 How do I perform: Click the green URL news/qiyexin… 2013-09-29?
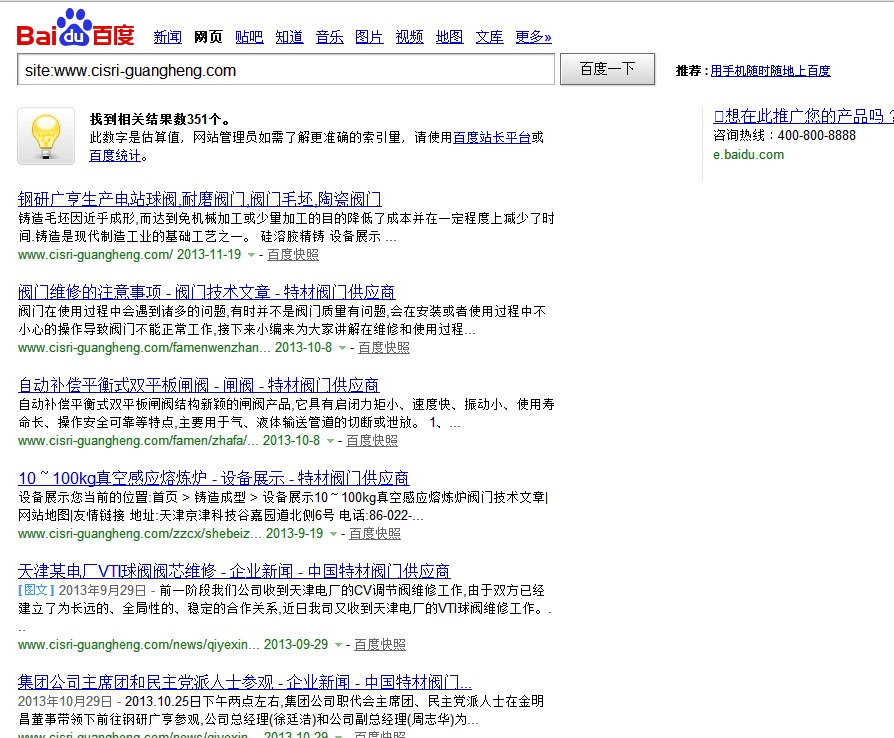(x=173, y=644)
